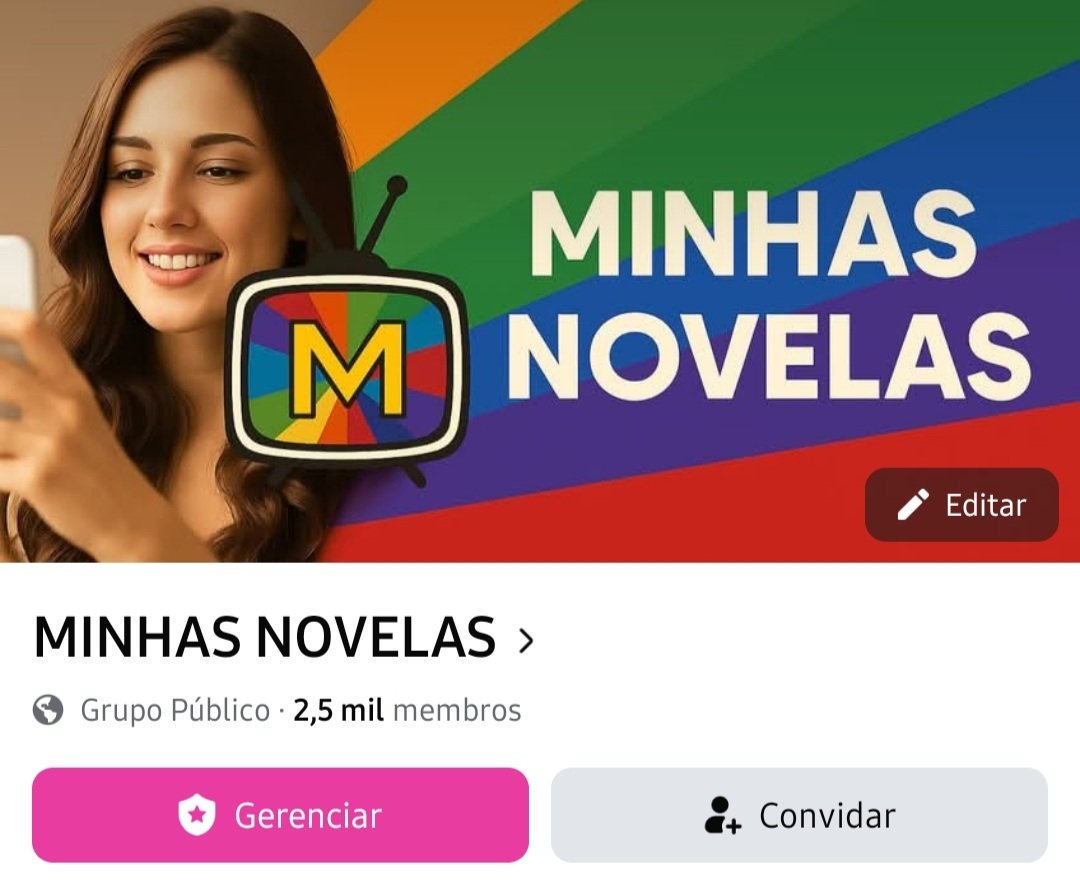Click the add-person icon on Convidar

[x=723, y=815]
